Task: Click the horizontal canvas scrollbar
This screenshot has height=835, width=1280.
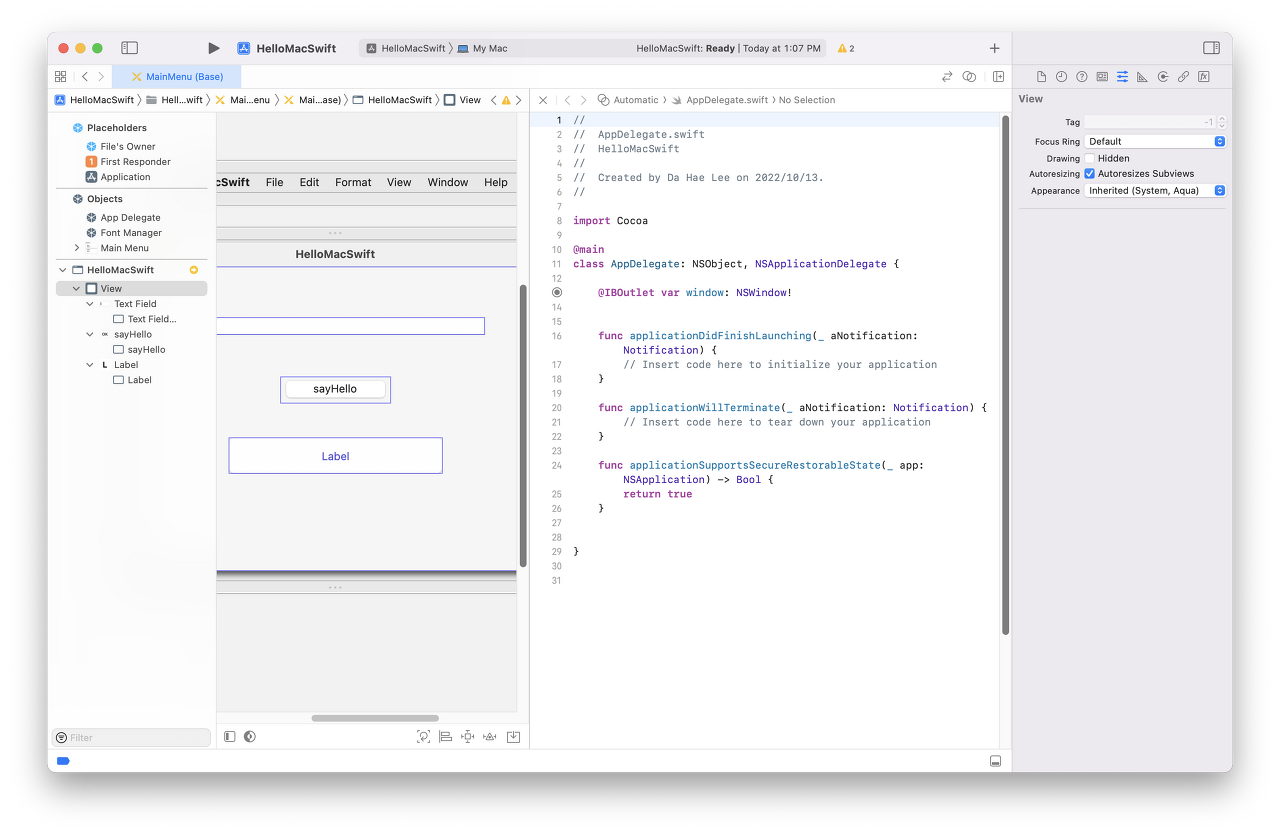Action: [x=375, y=718]
